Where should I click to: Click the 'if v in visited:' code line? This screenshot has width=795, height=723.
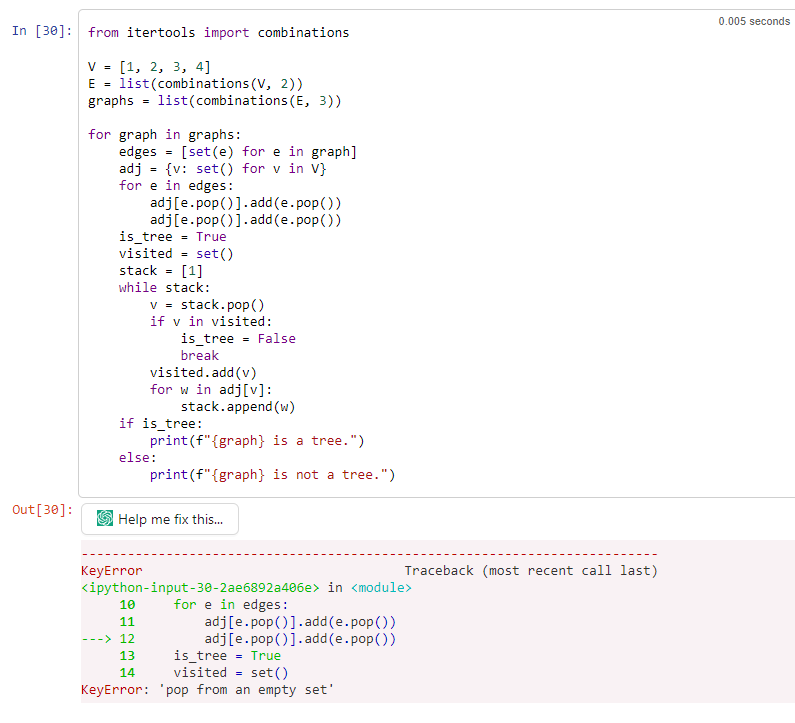pos(211,321)
